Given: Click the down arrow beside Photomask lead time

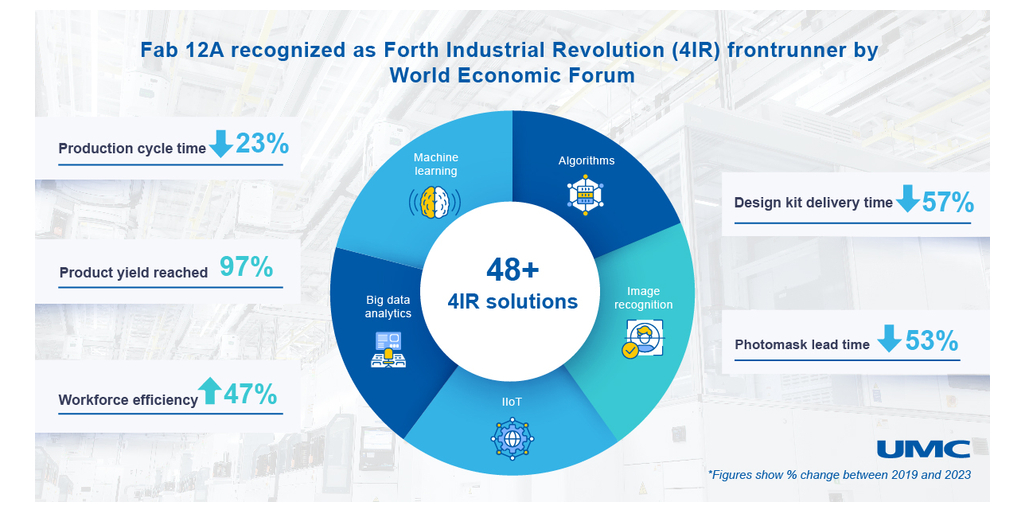Looking at the screenshot, I should point(889,339).
